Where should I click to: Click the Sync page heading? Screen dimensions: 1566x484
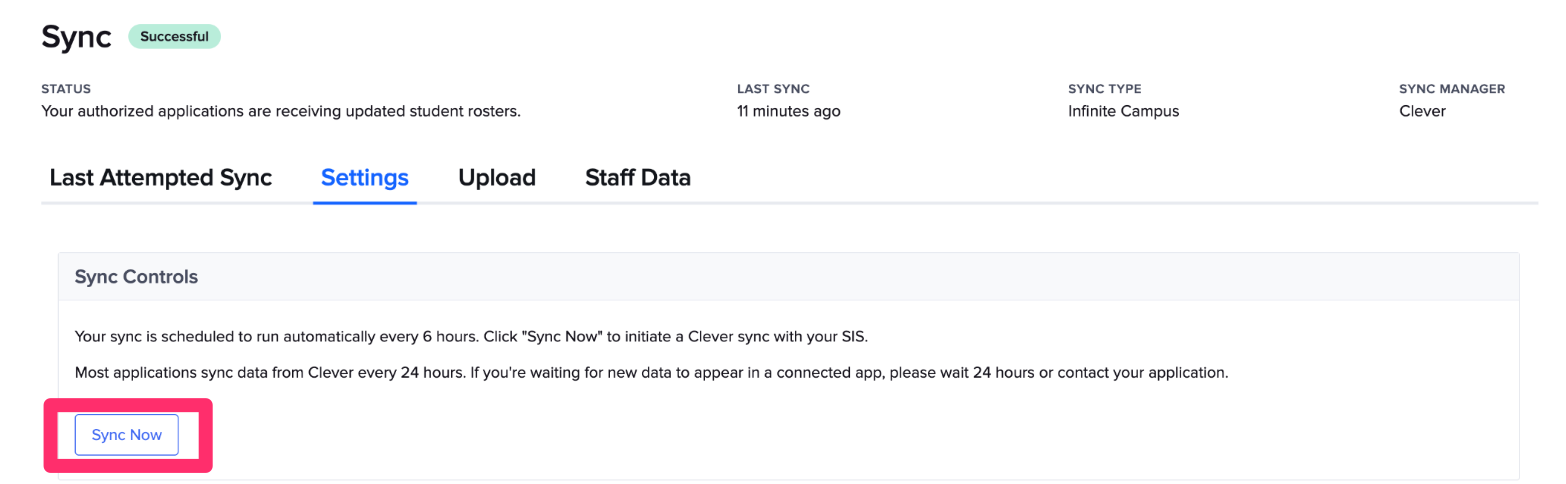(x=76, y=38)
